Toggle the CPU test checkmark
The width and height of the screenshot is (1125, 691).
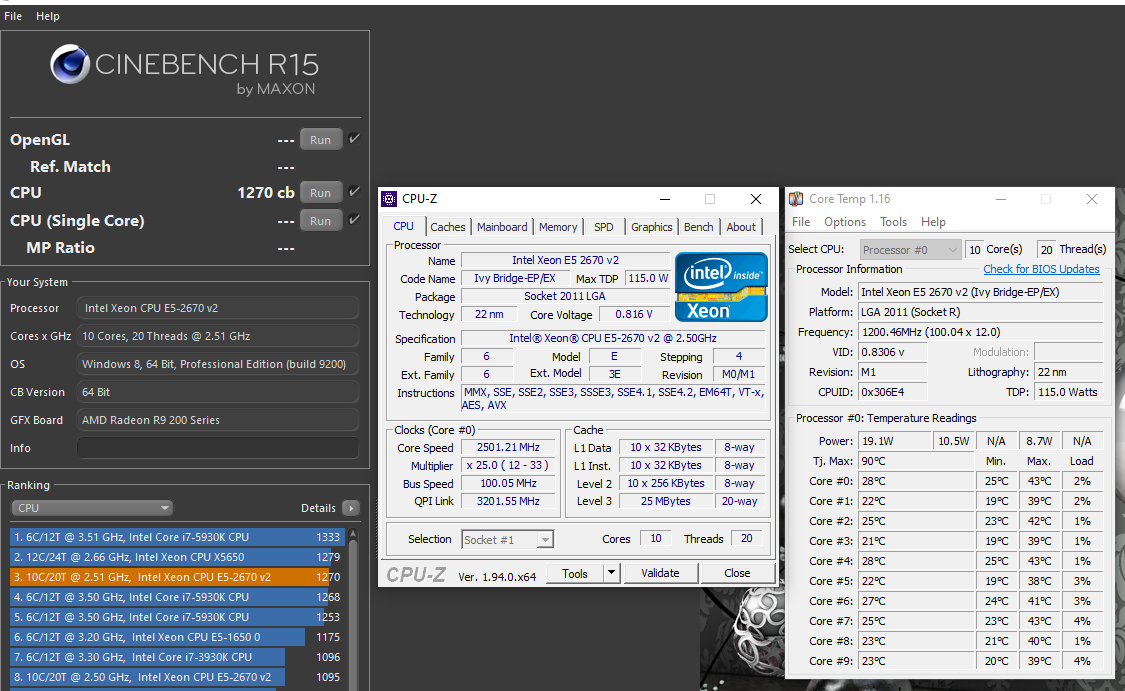[354, 192]
